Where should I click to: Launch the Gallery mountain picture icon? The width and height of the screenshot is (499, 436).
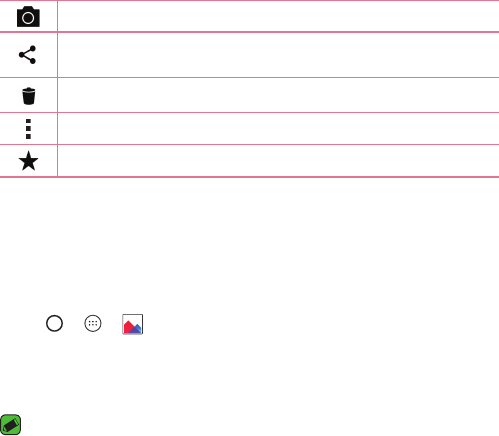coord(133,324)
